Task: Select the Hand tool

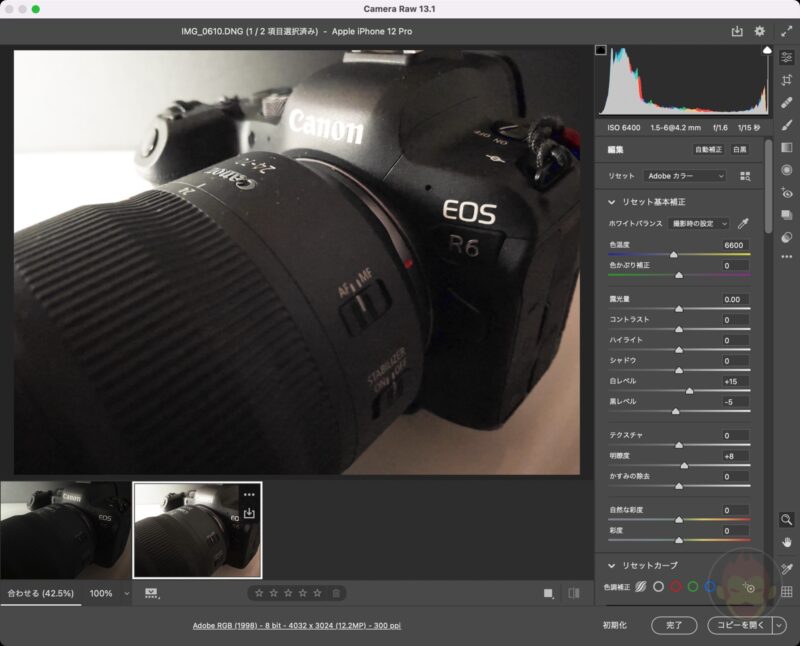Action: [x=786, y=542]
